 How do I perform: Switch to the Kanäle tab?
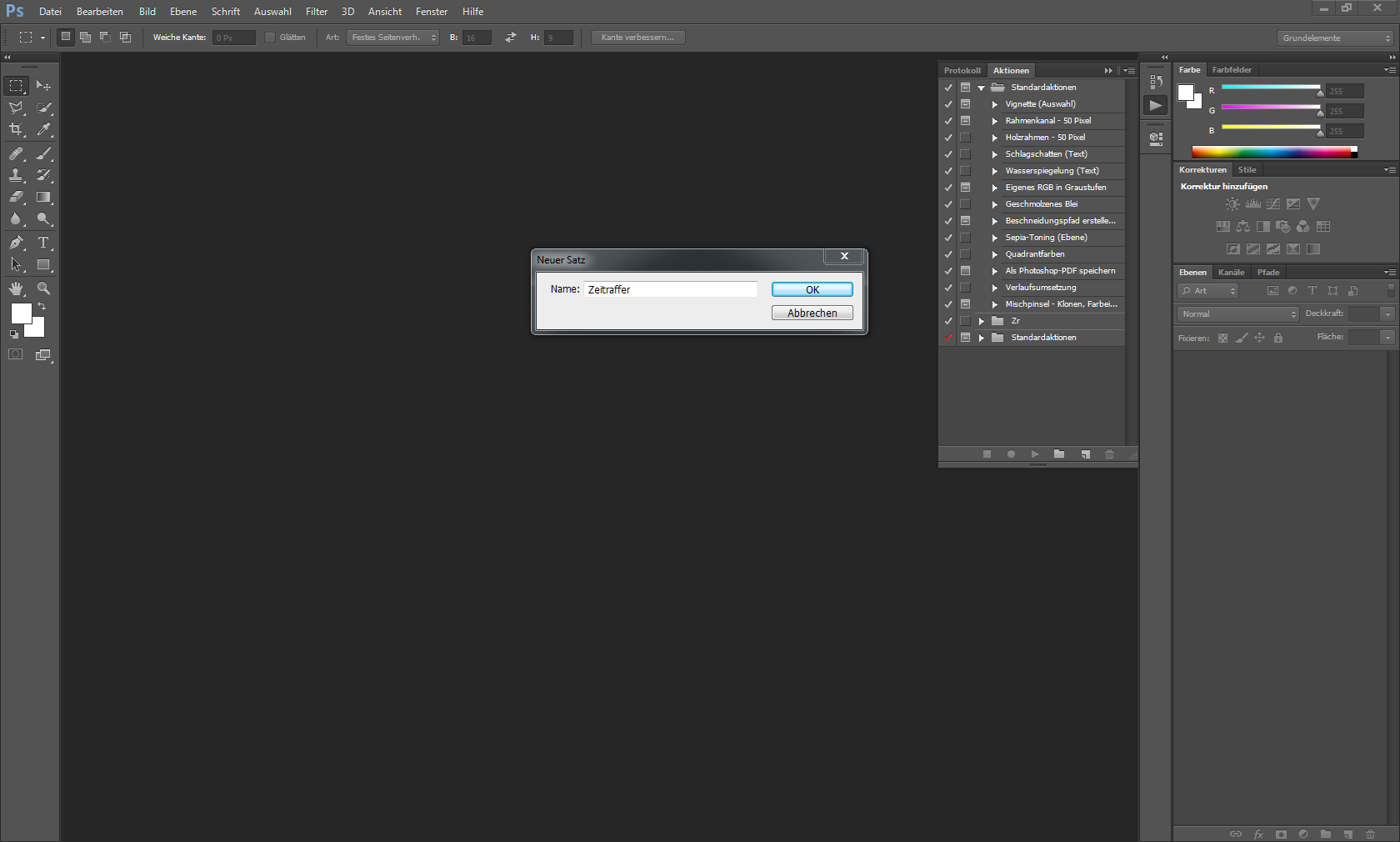pyautogui.click(x=1231, y=273)
